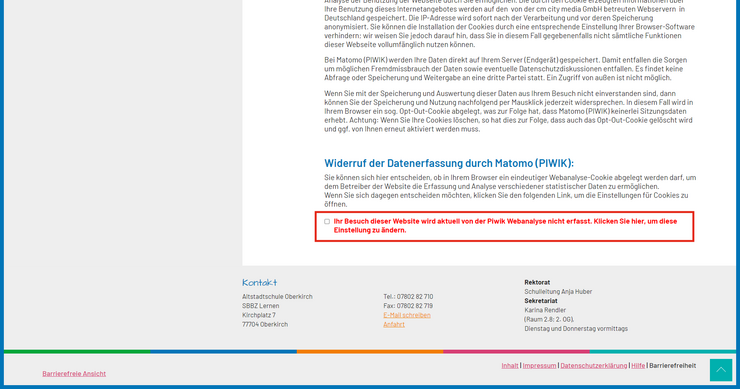
Task: Click 'Dienstag und Donnerstag vormittags' text
Action: pyautogui.click(x=576, y=329)
